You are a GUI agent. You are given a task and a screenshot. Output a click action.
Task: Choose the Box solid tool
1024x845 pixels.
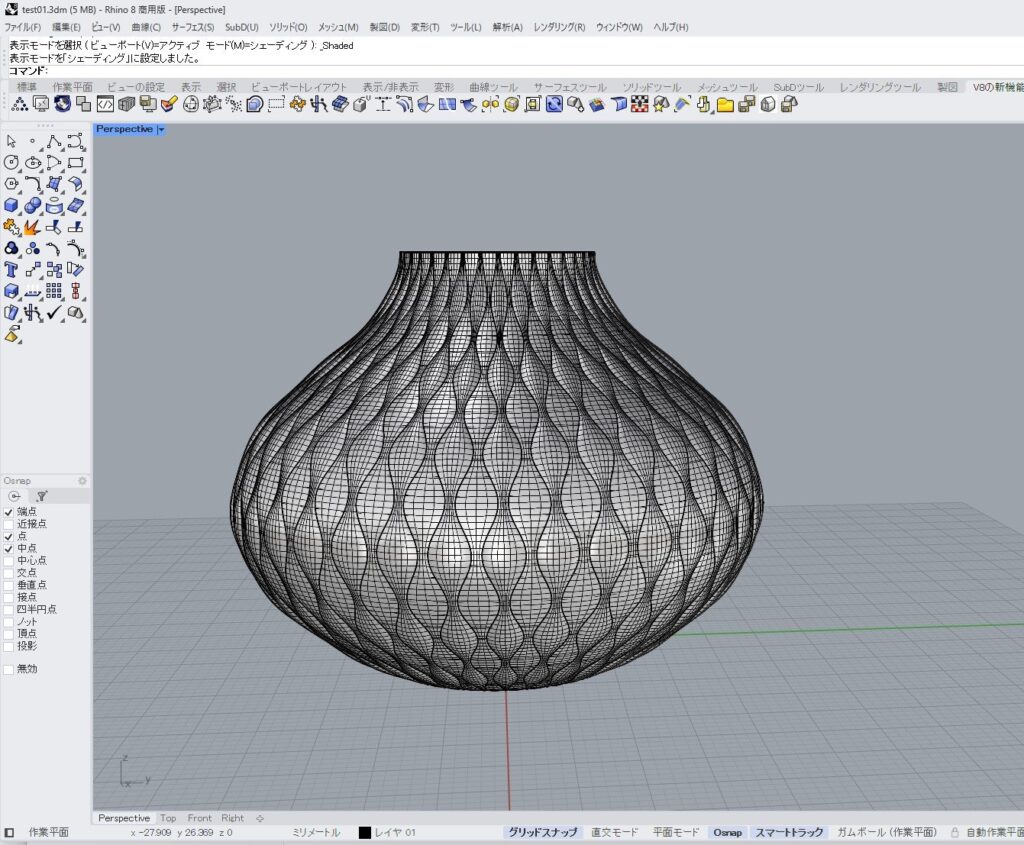(x=12, y=205)
